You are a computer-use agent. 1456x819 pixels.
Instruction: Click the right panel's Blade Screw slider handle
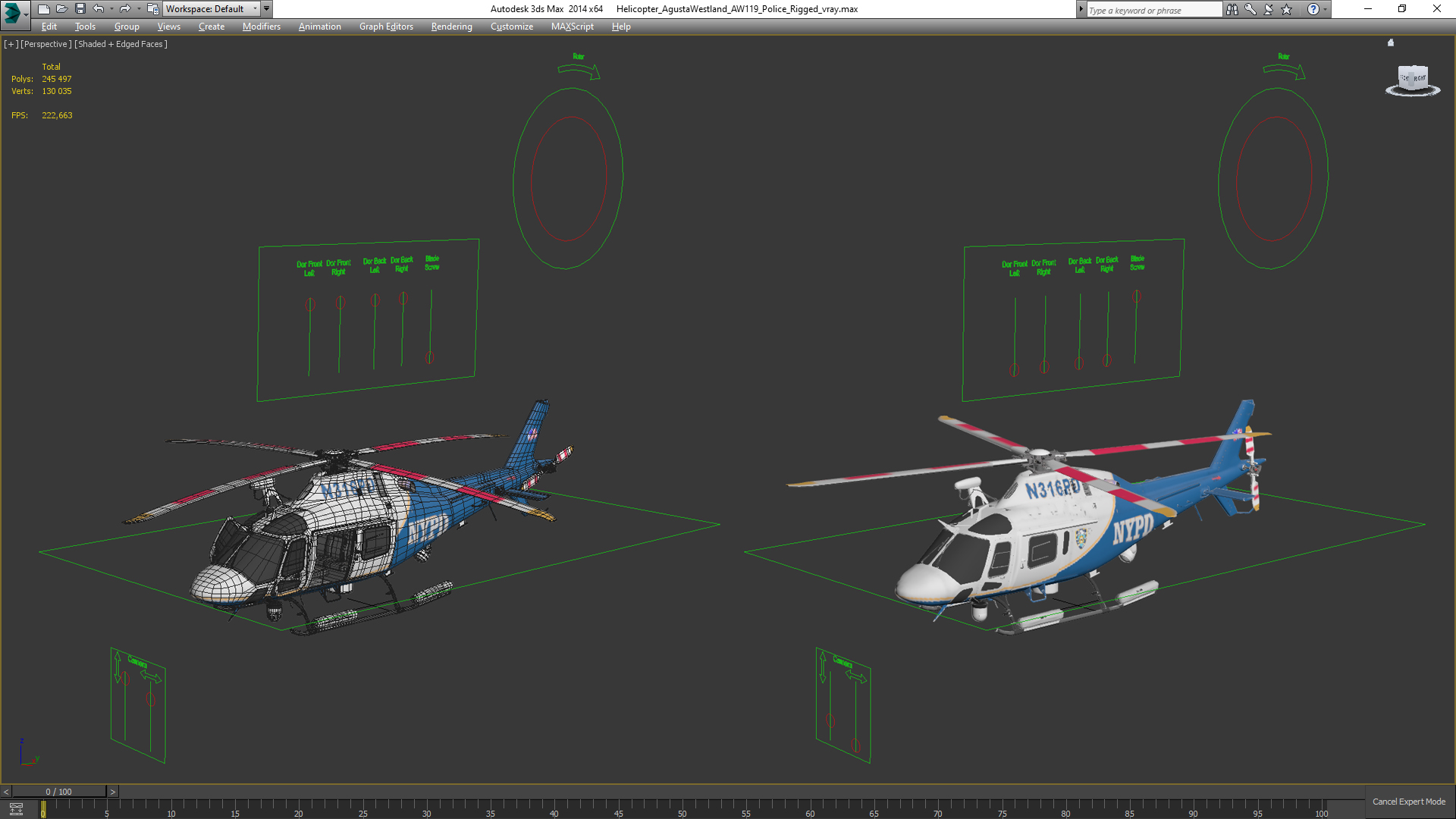tap(1137, 297)
